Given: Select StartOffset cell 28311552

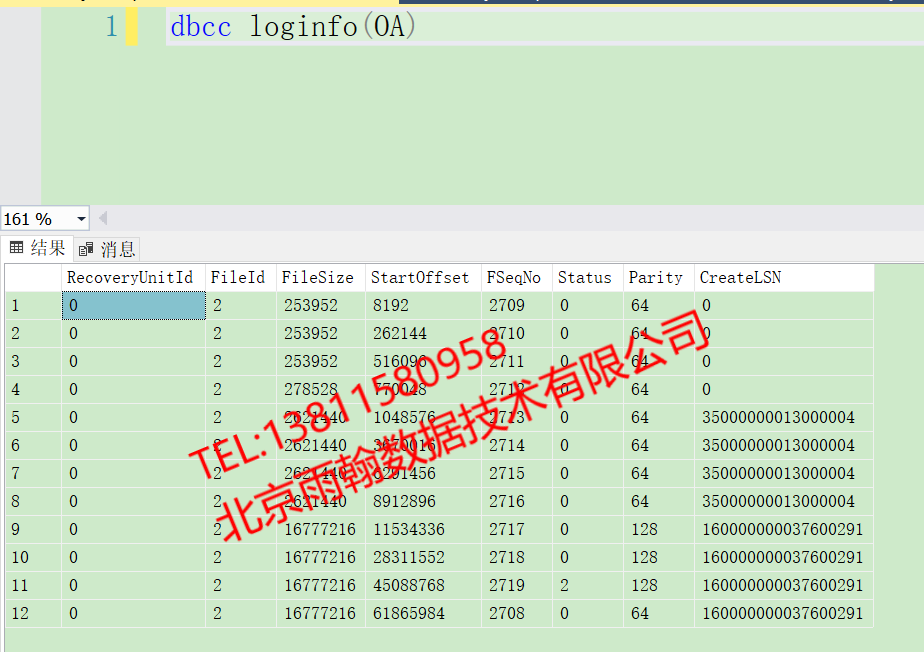Looking at the screenshot, I should pos(423,558).
